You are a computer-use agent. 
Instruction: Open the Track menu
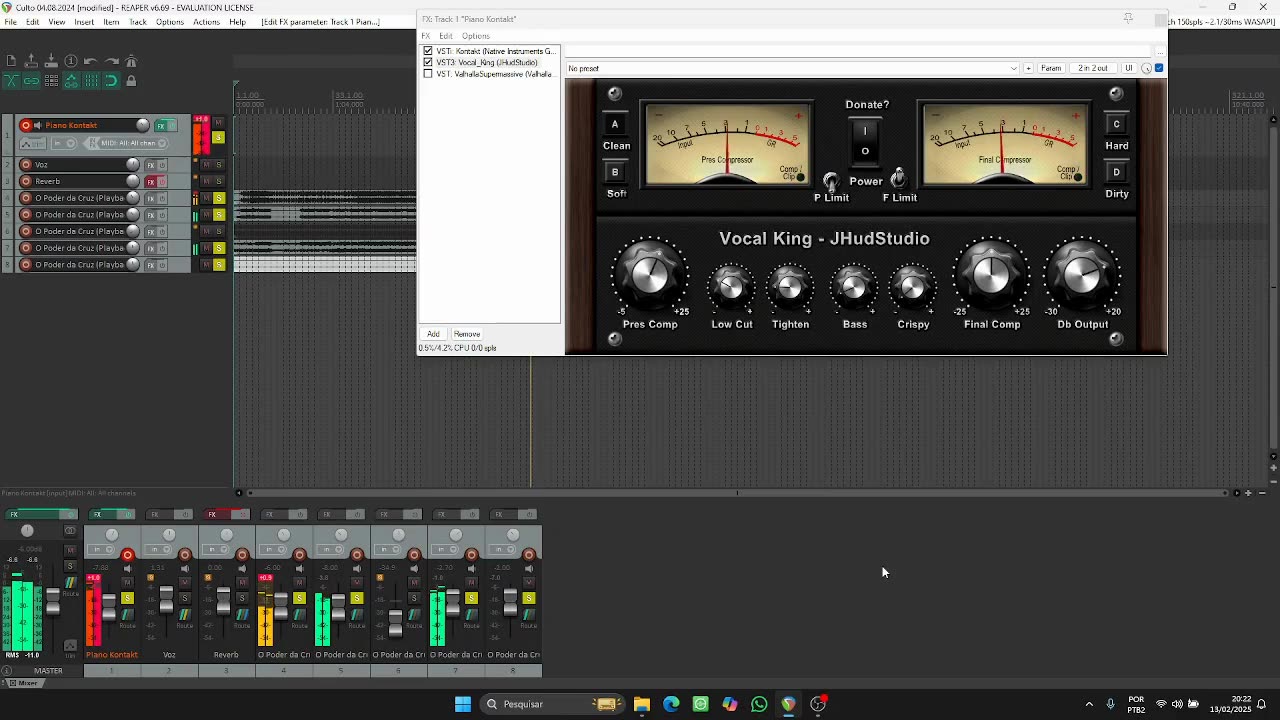[138, 22]
